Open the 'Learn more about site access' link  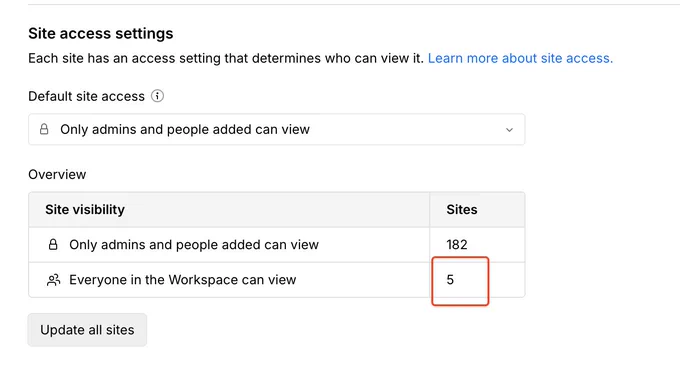(x=520, y=58)
